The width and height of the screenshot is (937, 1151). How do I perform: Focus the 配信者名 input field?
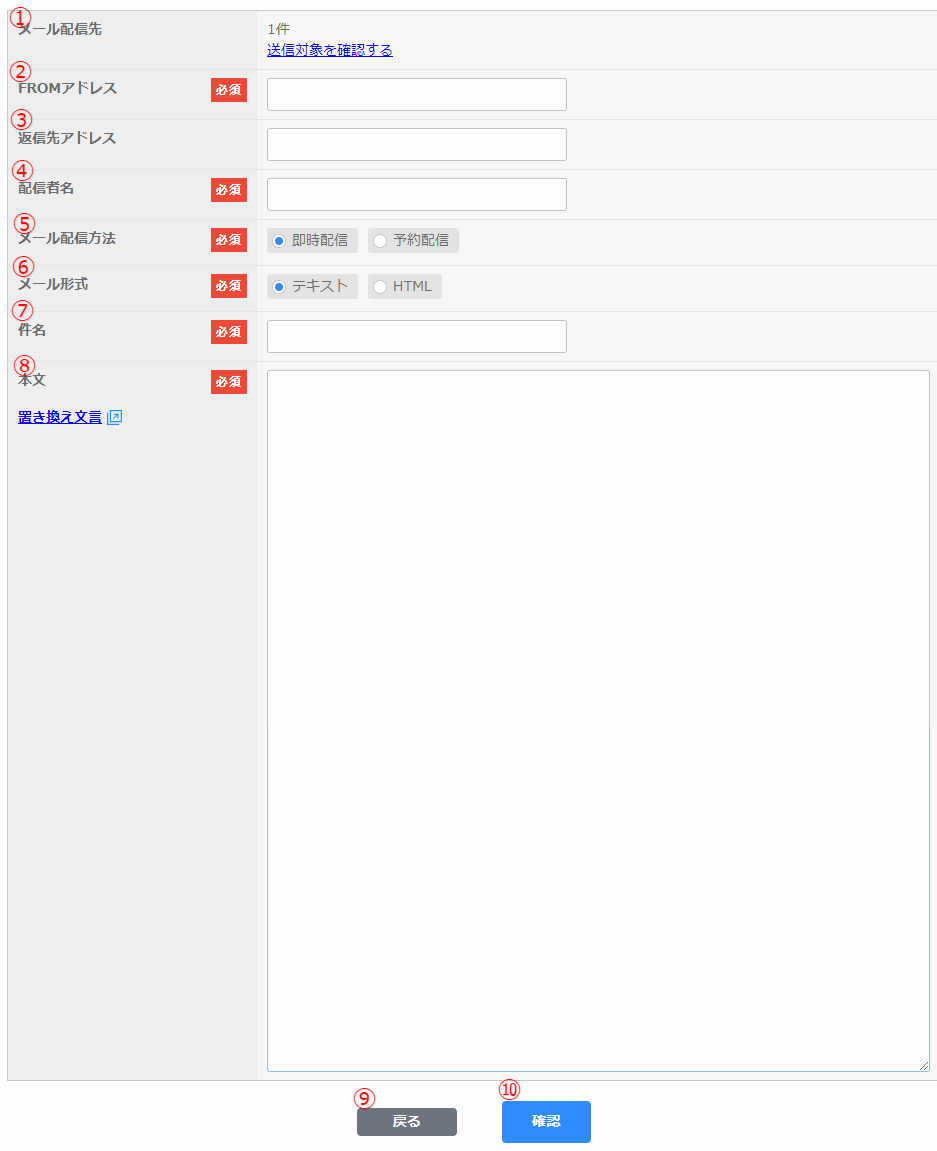[416, 195]
